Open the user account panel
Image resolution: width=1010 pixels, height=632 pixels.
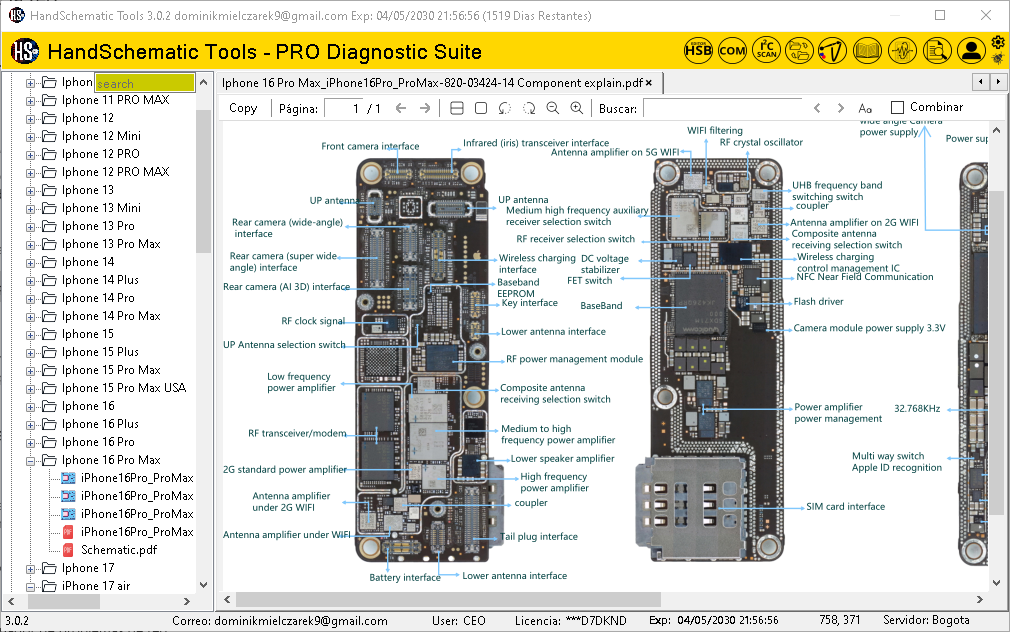pyautogui.click(x=971, y=50)
